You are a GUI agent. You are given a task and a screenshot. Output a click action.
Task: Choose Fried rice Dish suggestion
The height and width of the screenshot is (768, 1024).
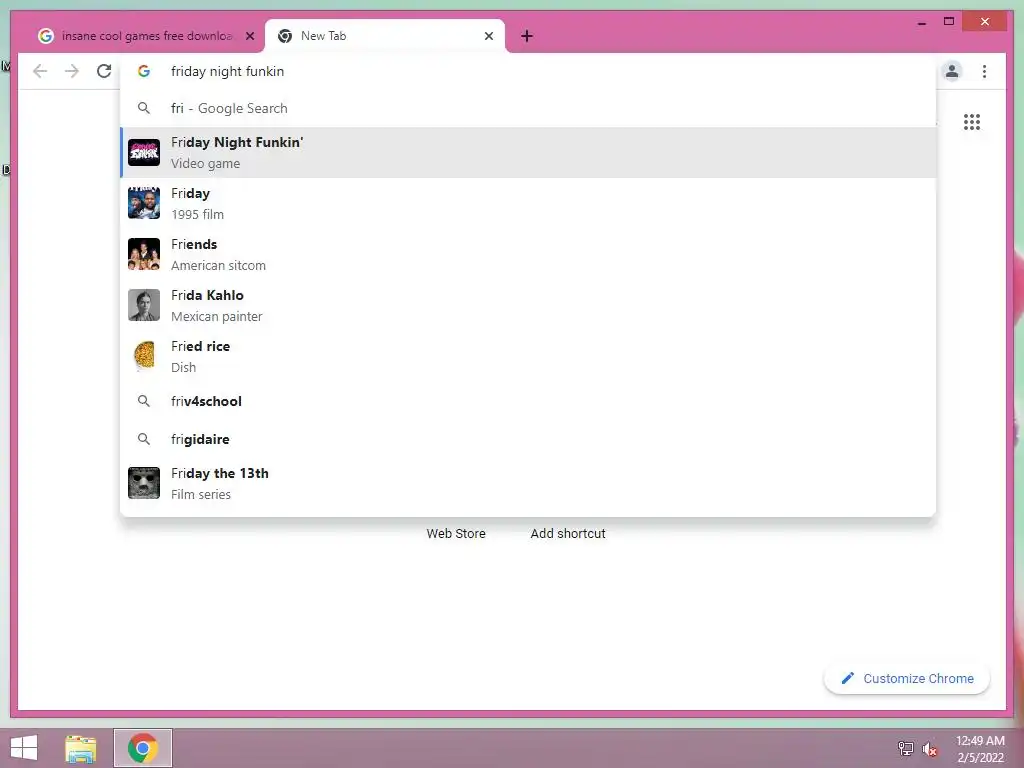[x=528, y=357]
